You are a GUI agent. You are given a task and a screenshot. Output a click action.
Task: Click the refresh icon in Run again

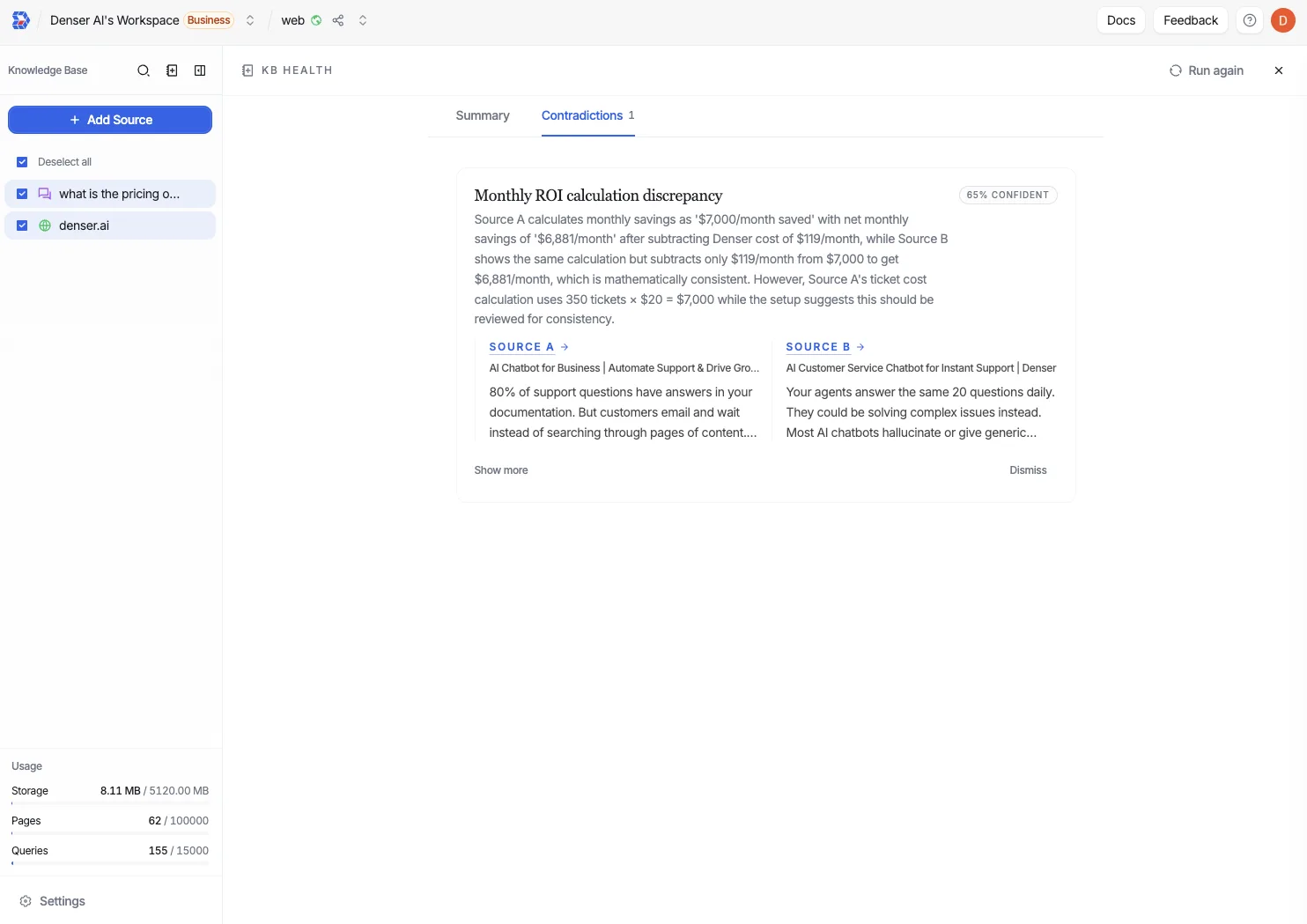coord(1176,70)
